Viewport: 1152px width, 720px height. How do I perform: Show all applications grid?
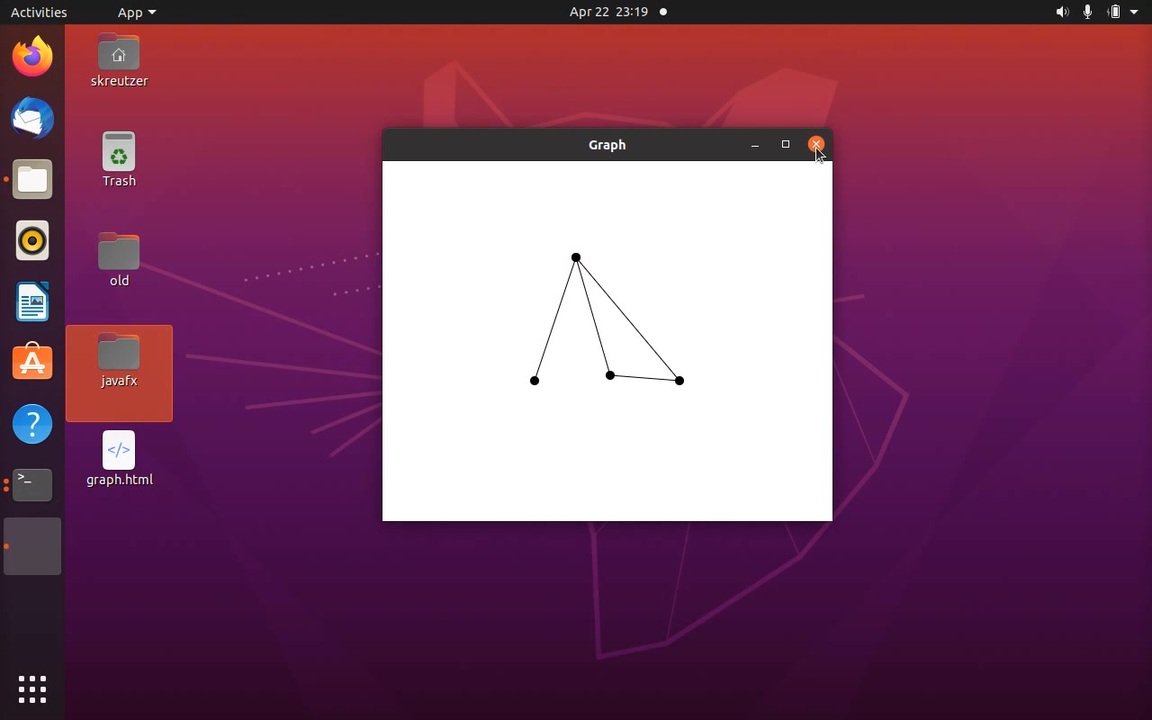[32, 689]
